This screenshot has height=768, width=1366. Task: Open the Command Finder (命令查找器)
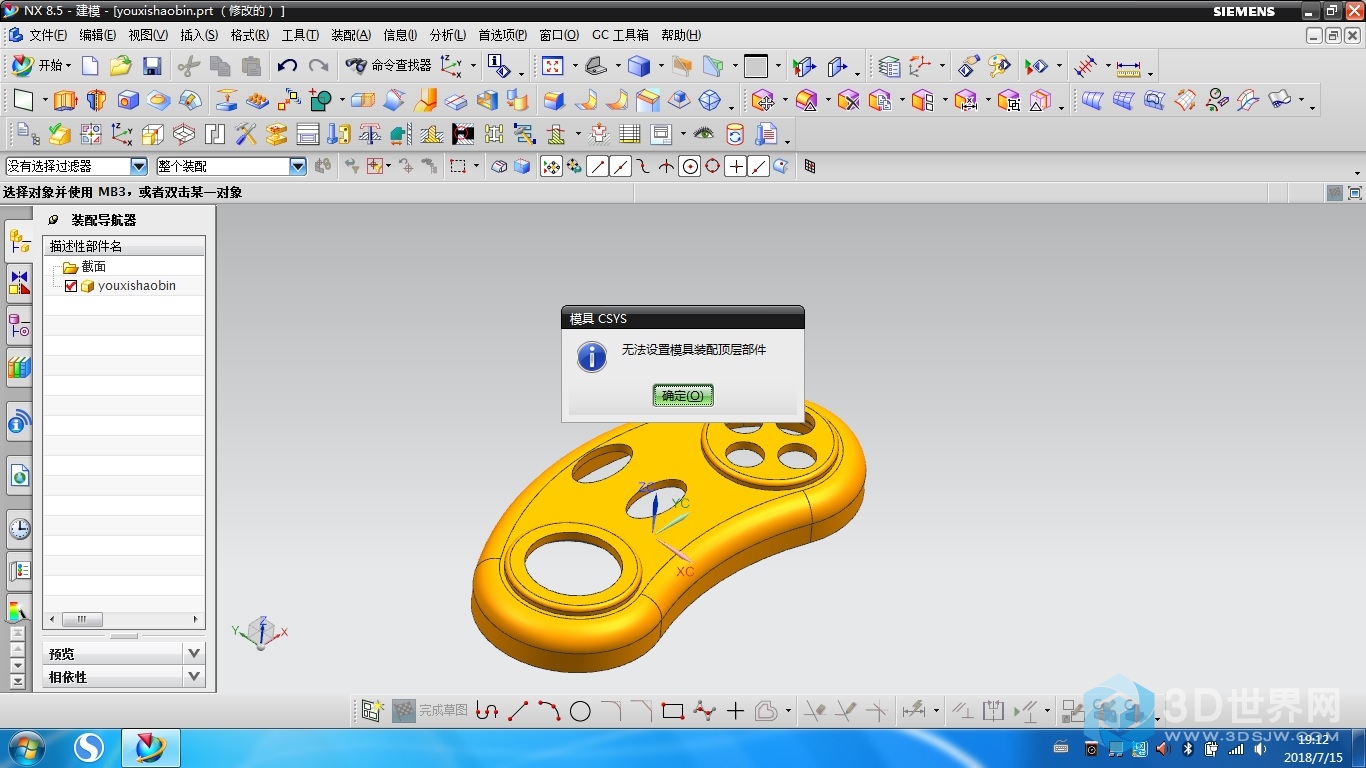pos(389,66)
